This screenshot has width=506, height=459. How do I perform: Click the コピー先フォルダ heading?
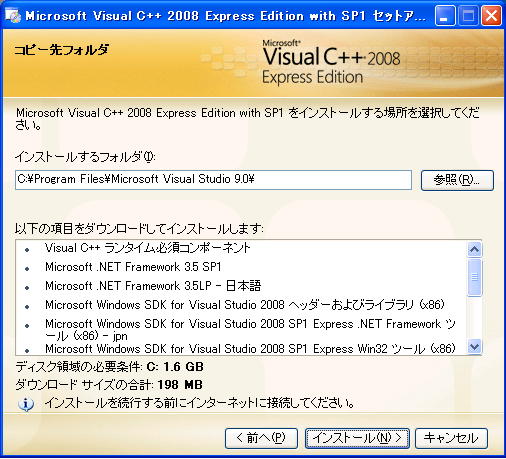(x=62, y=50)
